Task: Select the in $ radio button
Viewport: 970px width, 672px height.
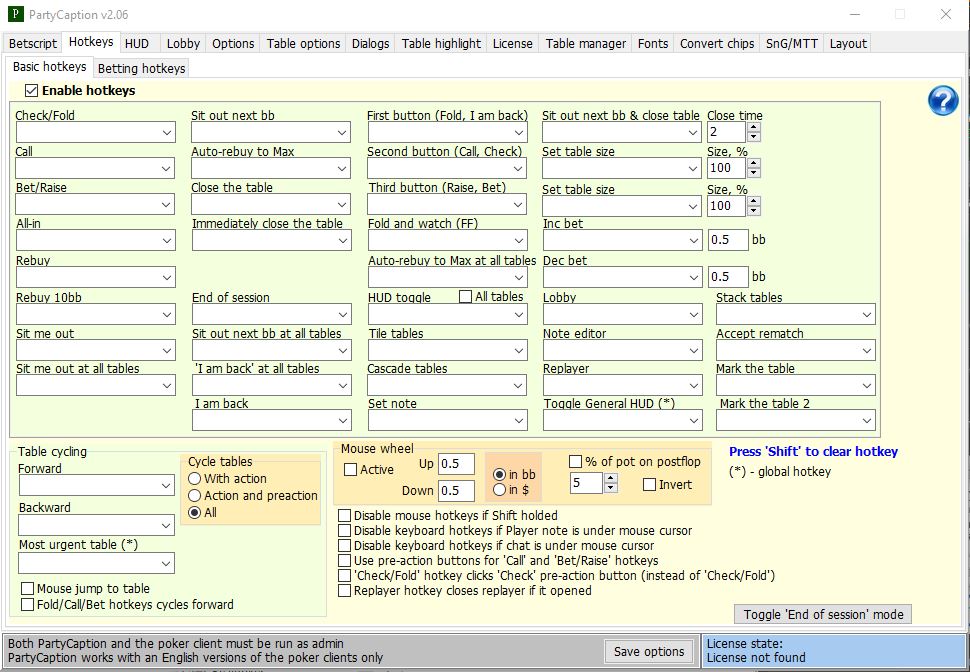Action: (499, 490)
